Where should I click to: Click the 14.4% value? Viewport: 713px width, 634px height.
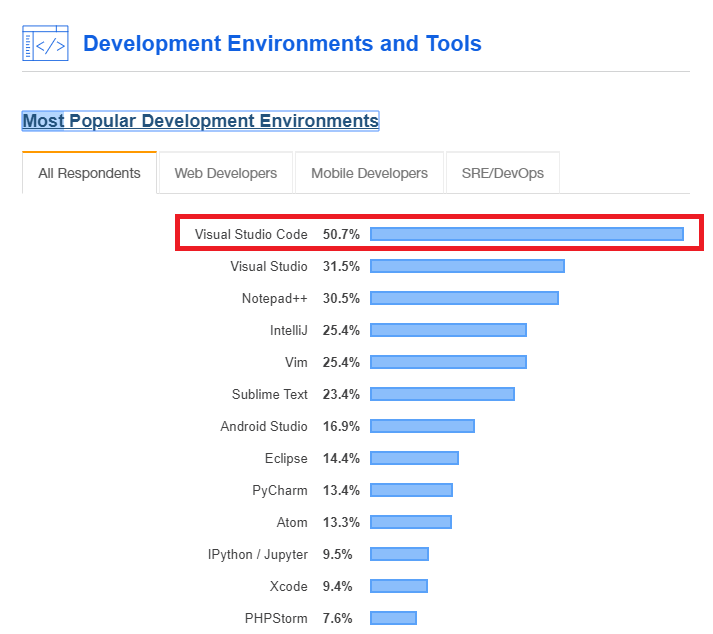click(341, 458)
